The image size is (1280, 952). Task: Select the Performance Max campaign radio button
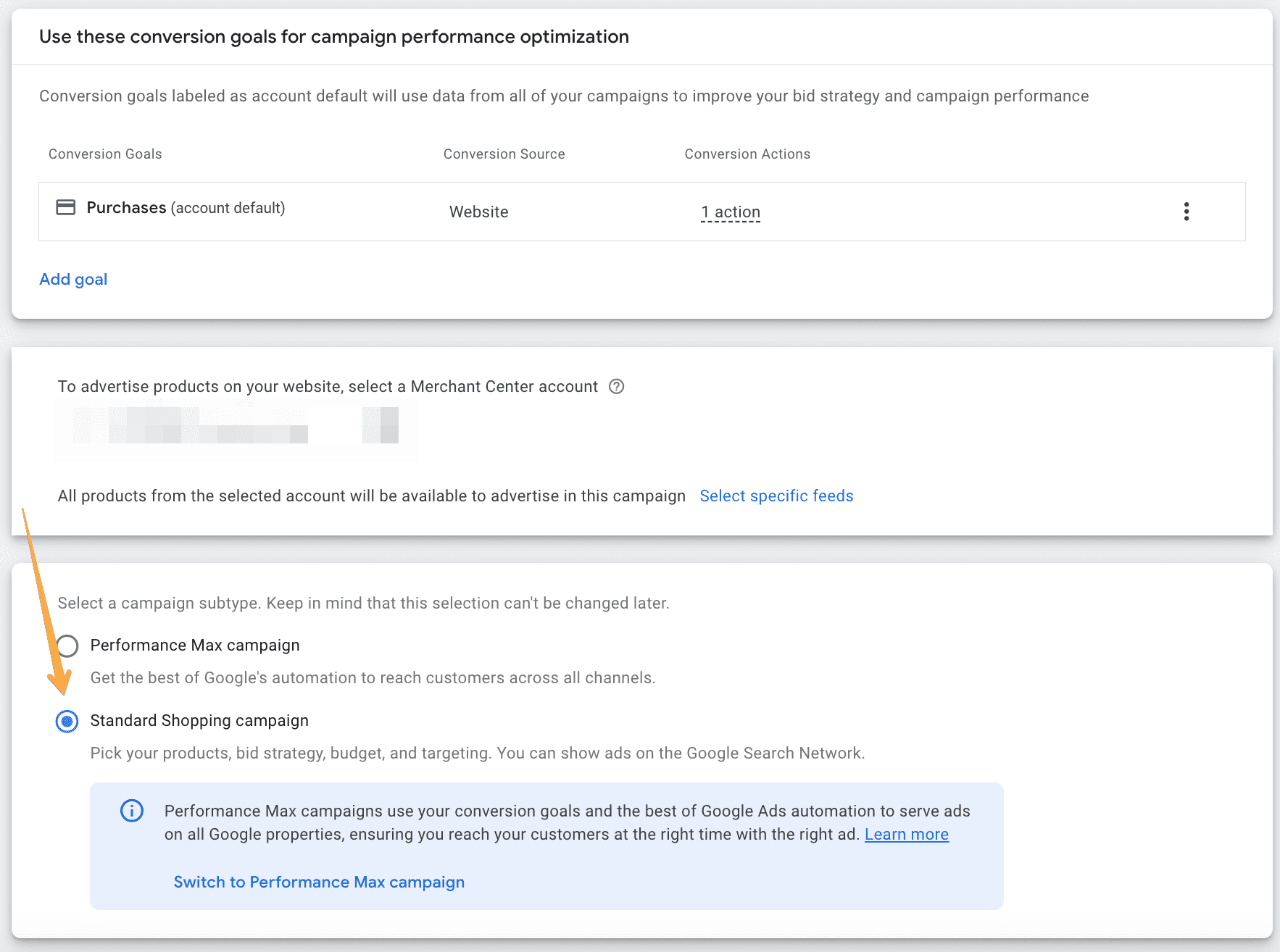[67, 646]
